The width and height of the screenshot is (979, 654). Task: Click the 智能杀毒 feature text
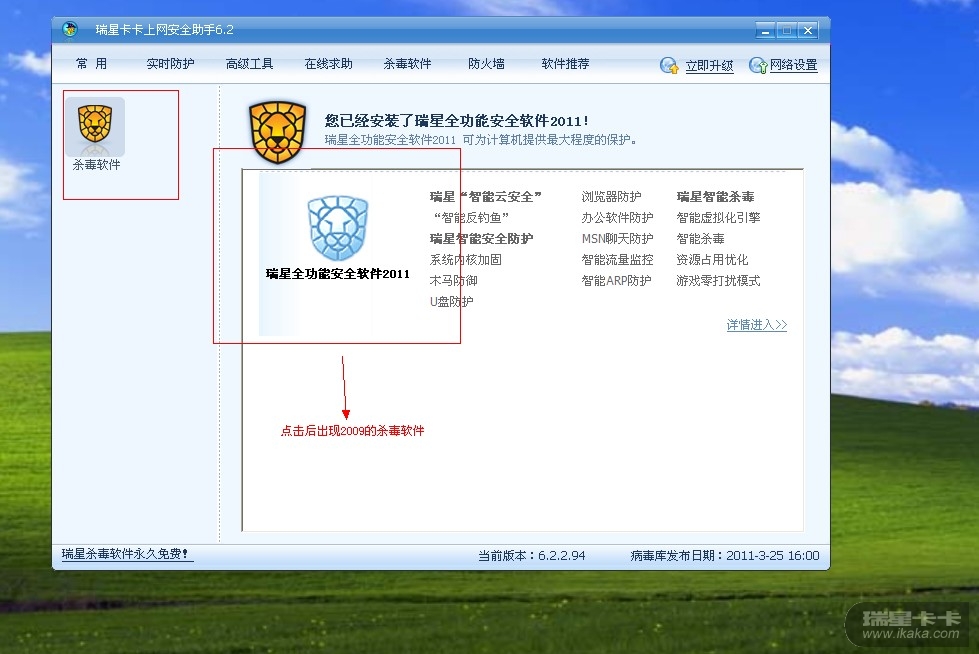[x=701, y=239]
